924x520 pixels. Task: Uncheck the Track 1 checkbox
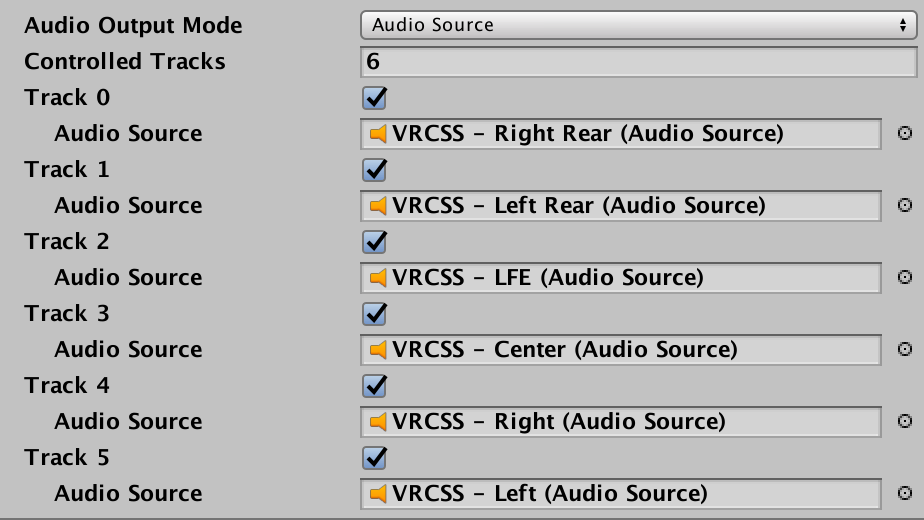click(x=374, y=170)
